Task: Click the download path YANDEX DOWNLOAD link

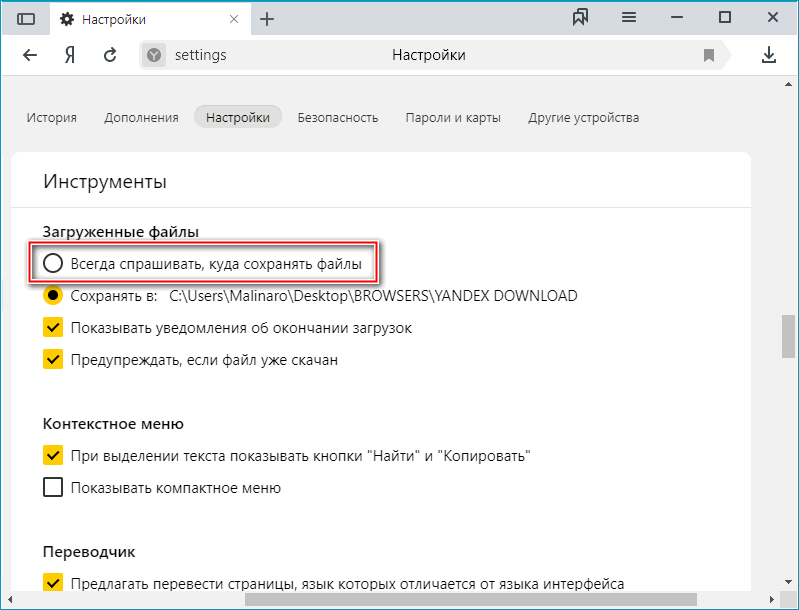Action: 373,296
